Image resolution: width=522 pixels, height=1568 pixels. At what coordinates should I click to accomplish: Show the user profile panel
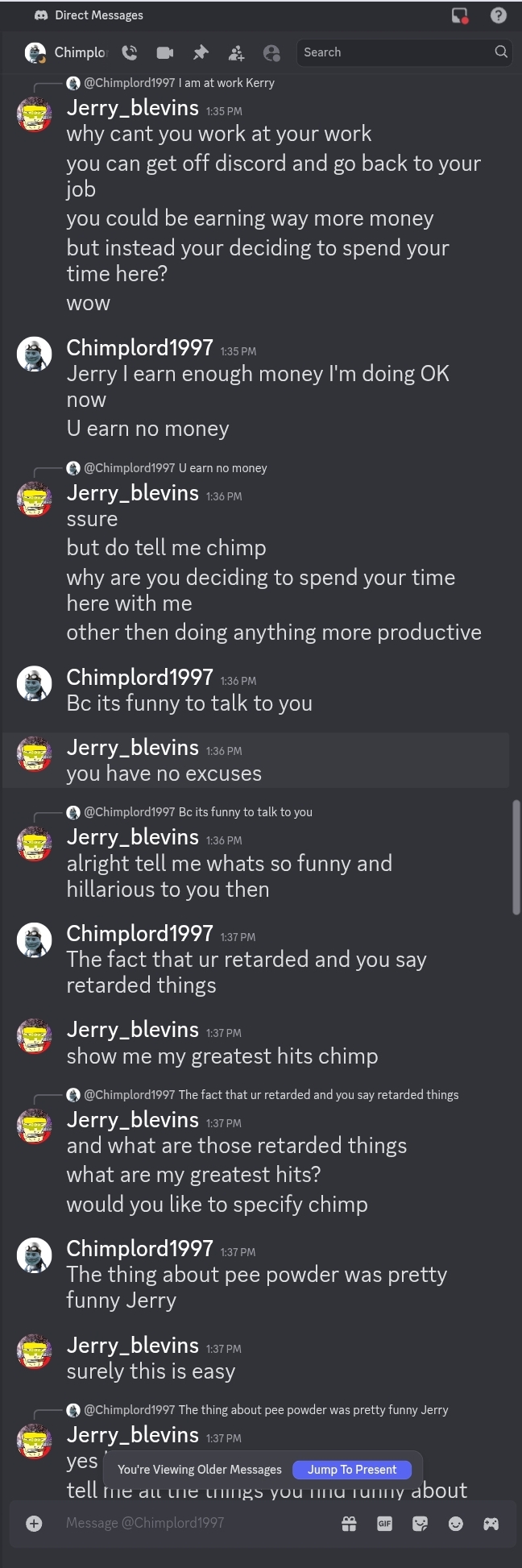(272, 52)
